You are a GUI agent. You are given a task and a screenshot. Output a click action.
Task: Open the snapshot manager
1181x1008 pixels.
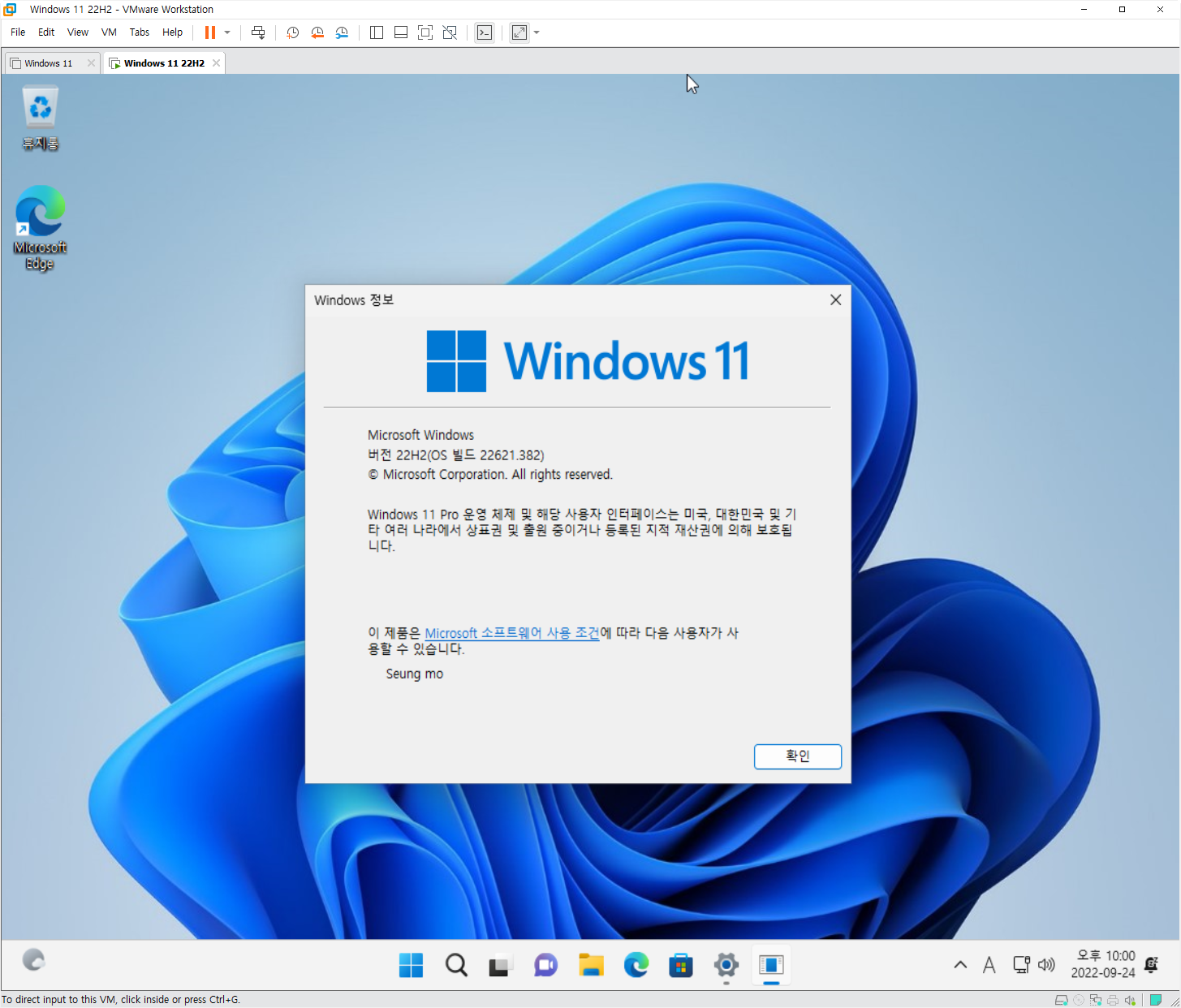coord(342,32)
